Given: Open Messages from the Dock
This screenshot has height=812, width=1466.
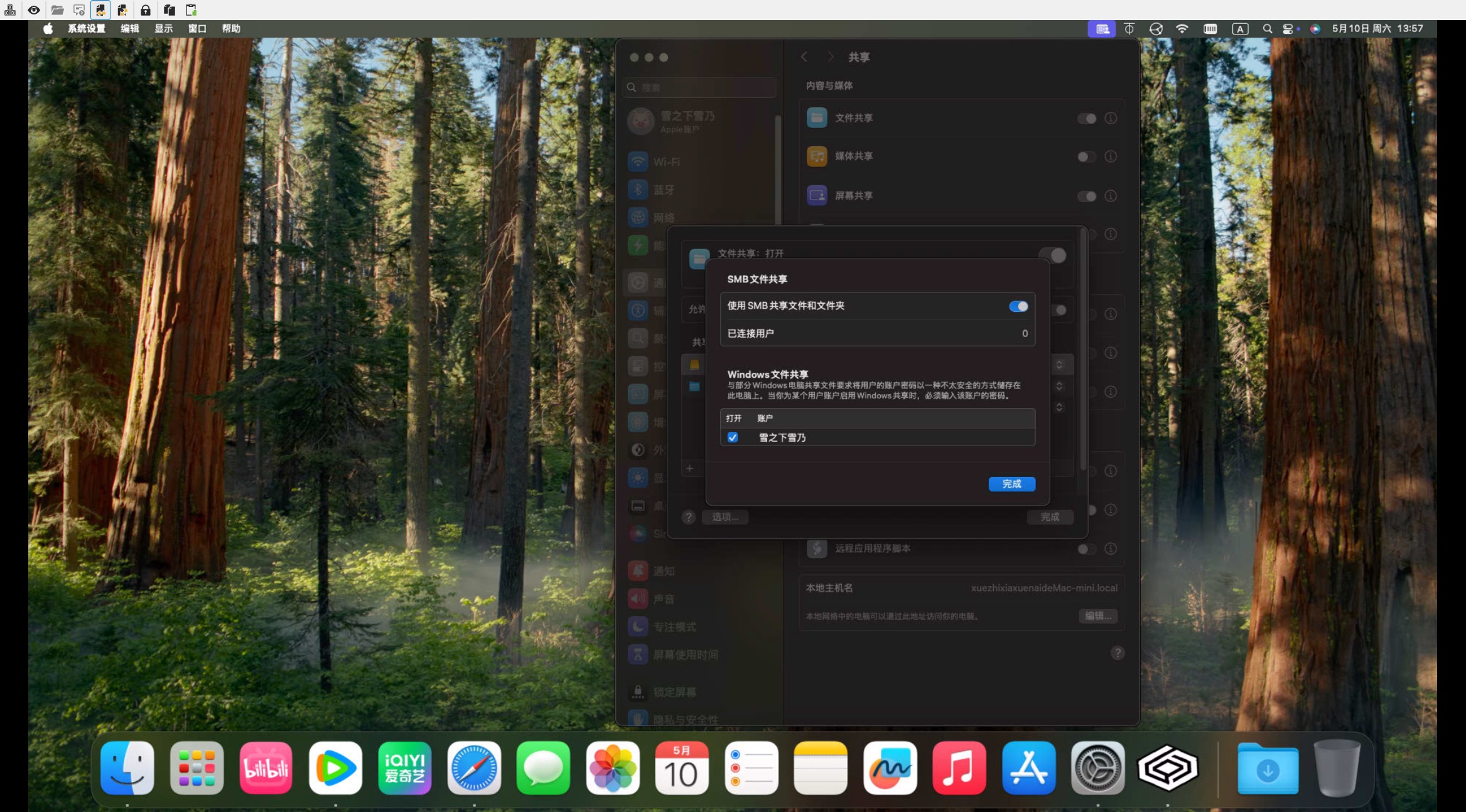Looking at the screenshot, I should [543, 768].
